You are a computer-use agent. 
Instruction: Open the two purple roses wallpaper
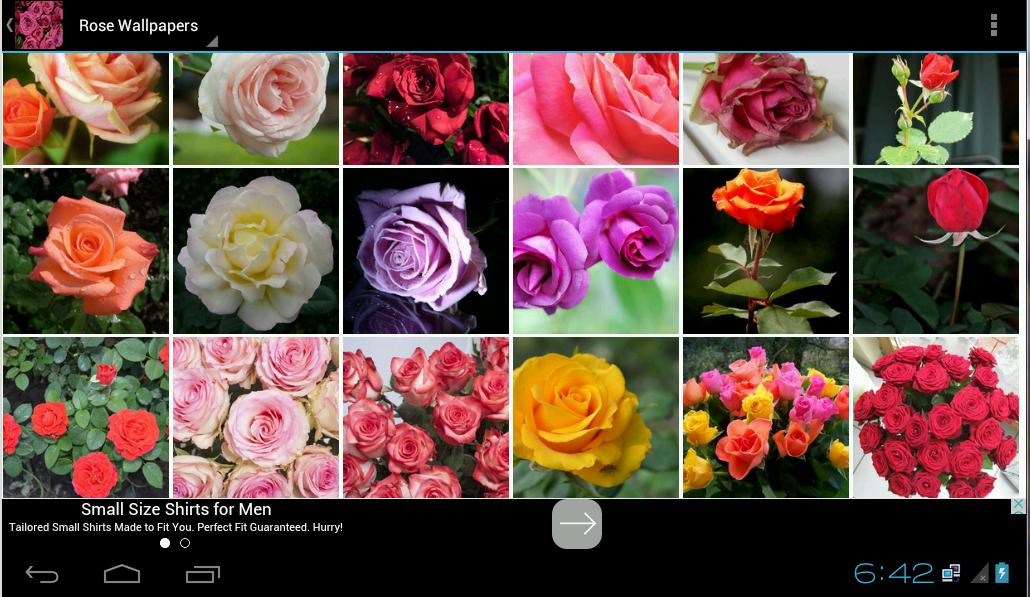[x=596, y=251]
